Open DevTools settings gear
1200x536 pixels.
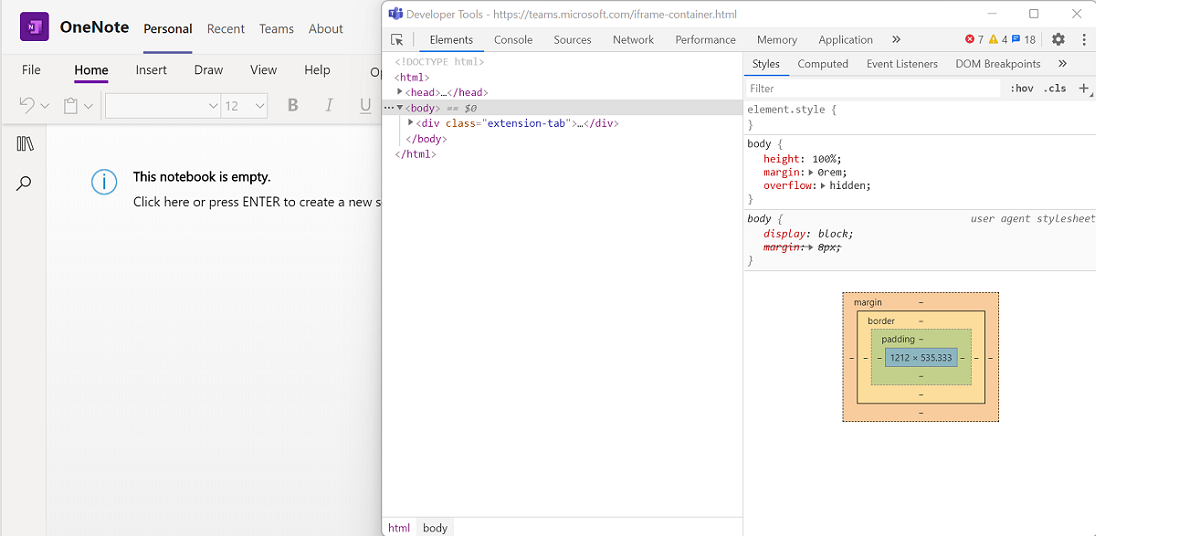[1058, 40]
